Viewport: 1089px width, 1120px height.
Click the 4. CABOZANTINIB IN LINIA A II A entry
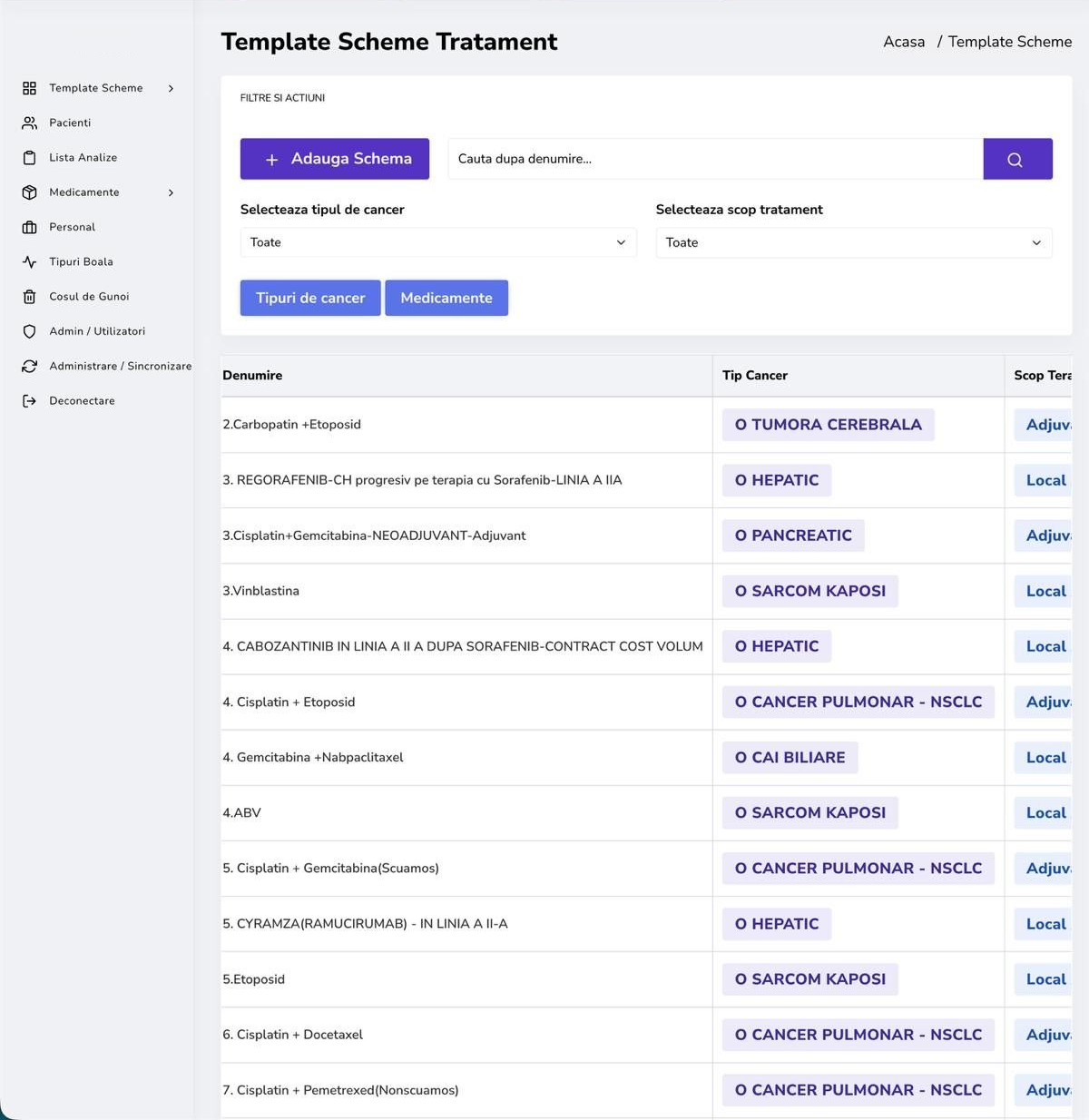463,646
